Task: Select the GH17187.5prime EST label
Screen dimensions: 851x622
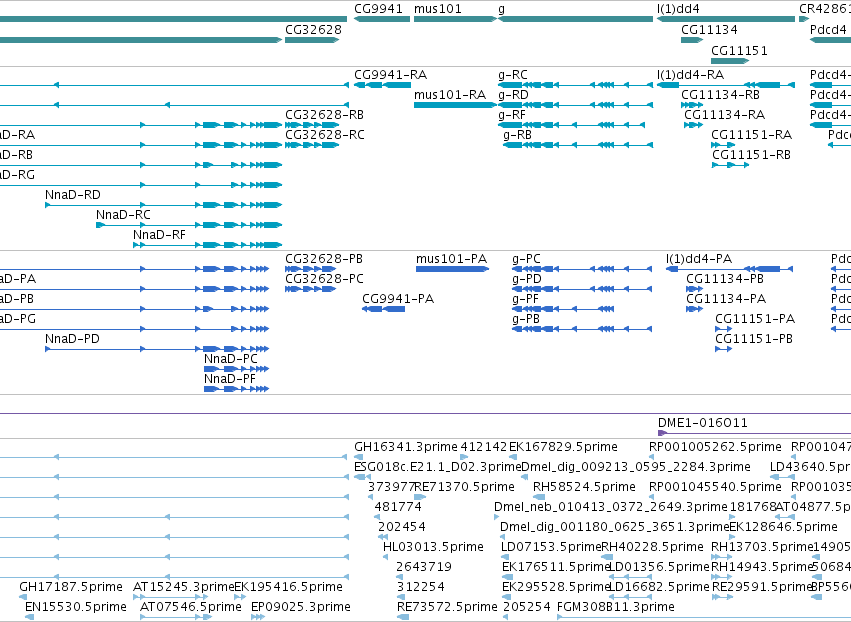Action: (x=71, y=588)
